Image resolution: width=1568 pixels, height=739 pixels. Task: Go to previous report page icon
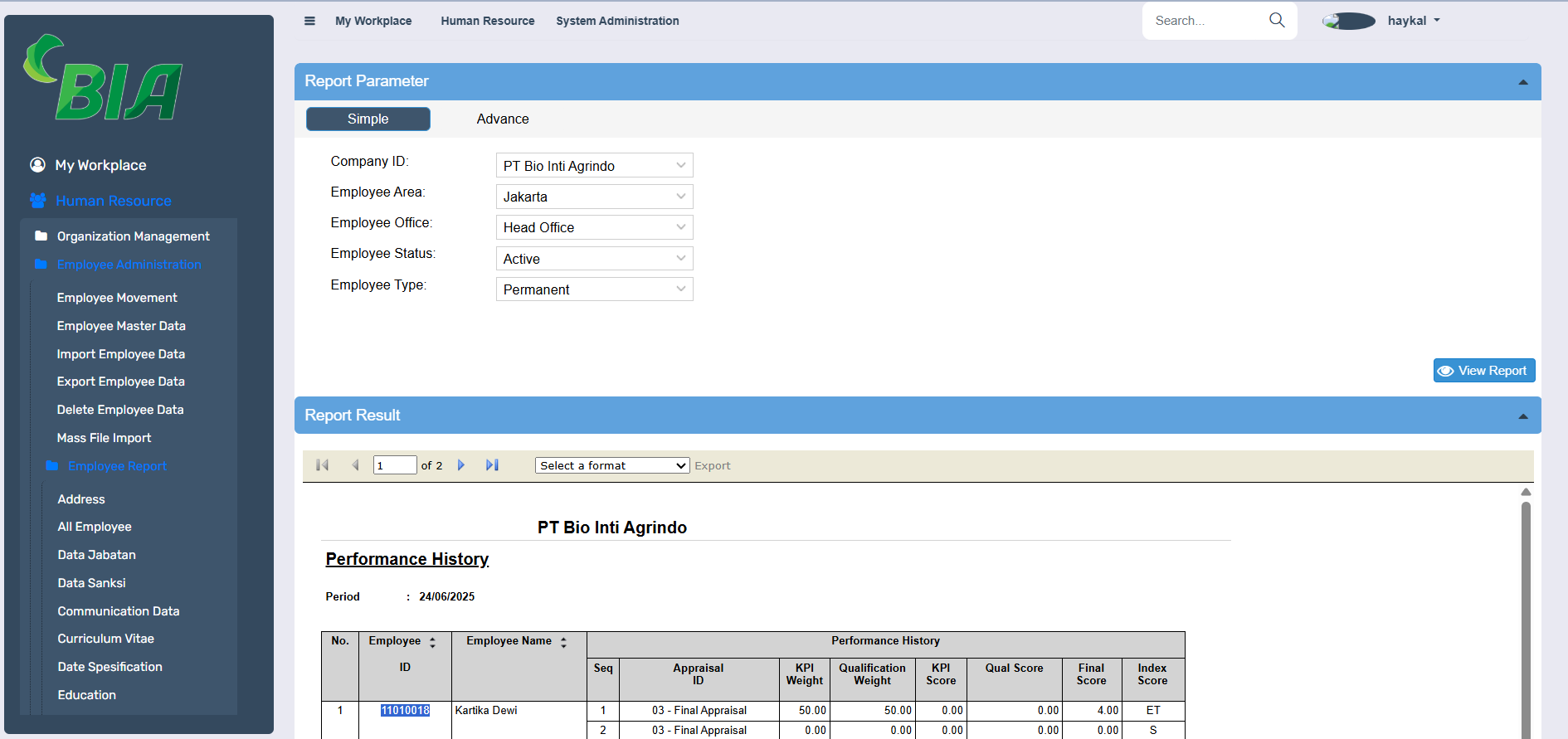355,465
